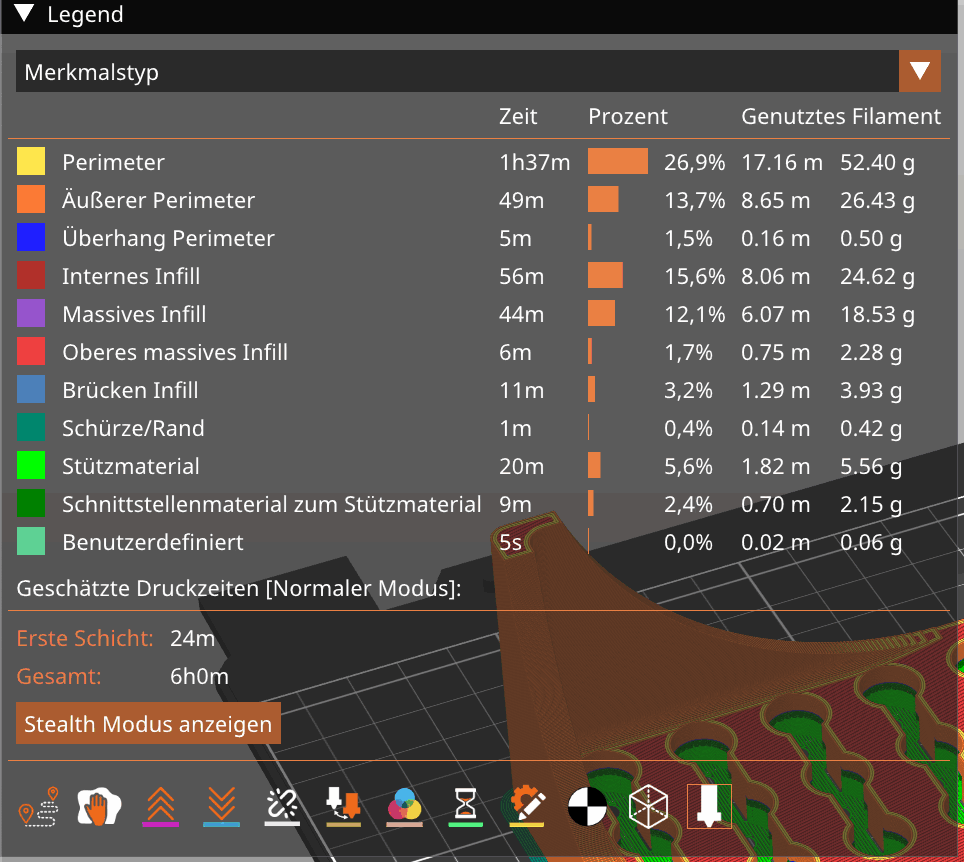This screenshot has width=964, height=862.
Task: Select Oberes massives Infill label
Action: pos(175,352)
